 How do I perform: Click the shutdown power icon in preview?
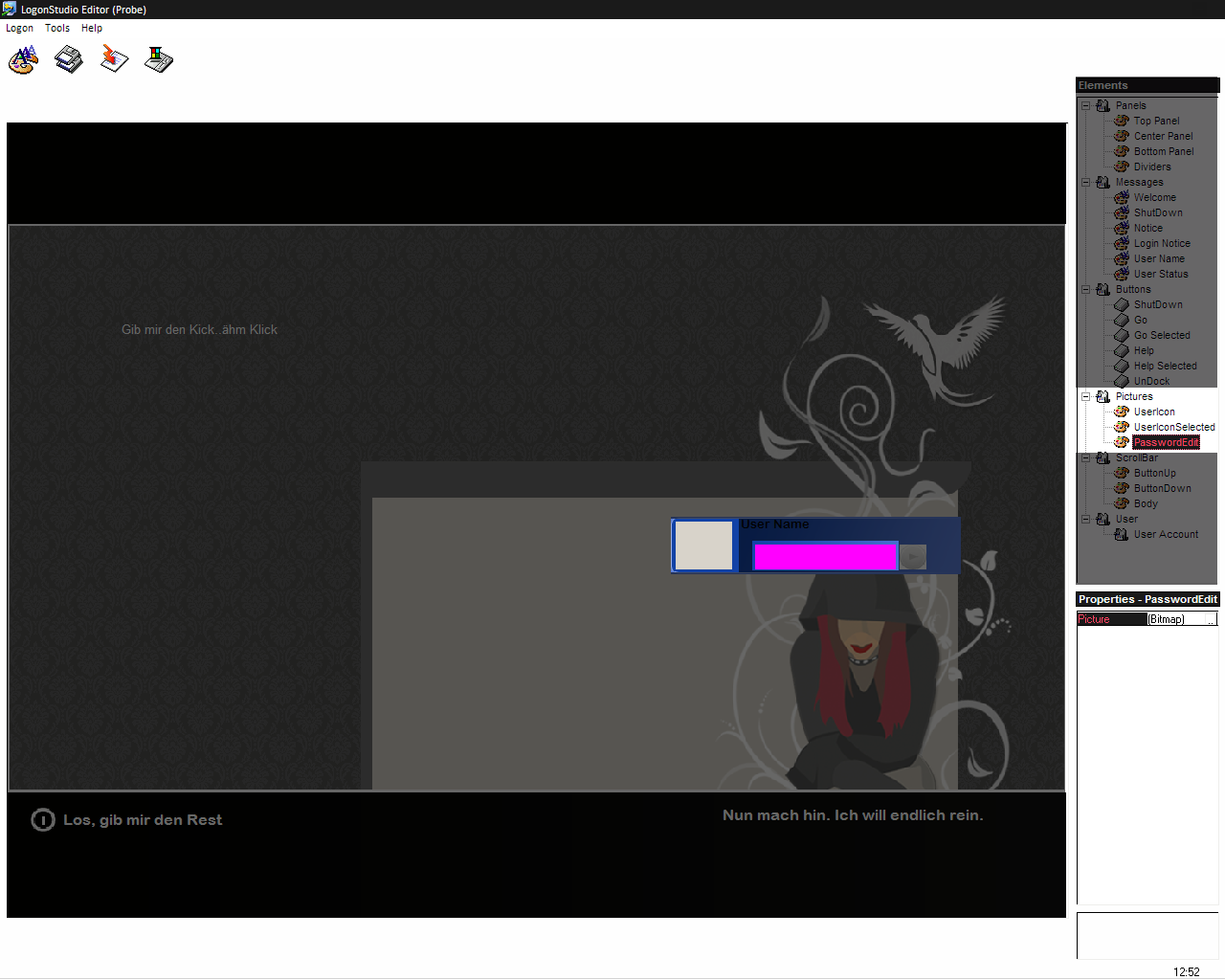click(x=43, y=820)
